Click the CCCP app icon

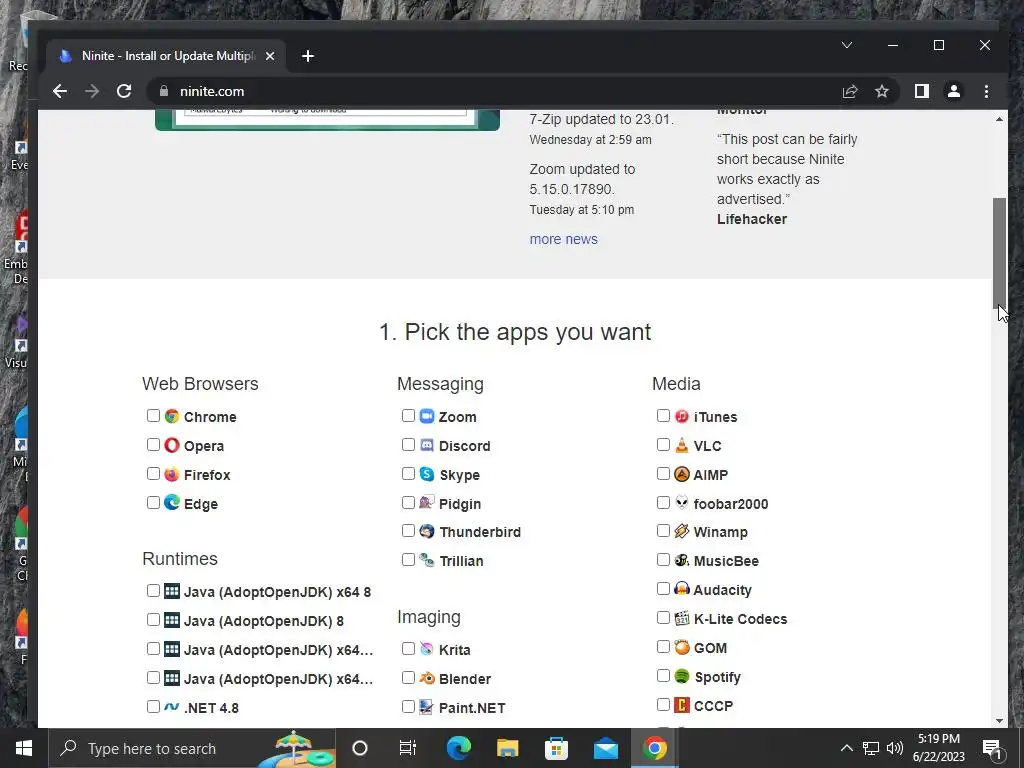[x=682, y=705]
